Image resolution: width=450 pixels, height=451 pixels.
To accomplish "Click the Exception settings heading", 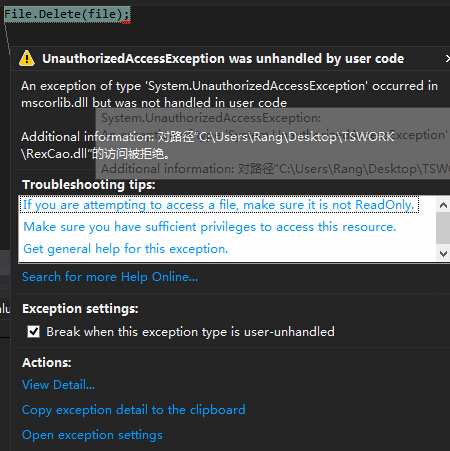I will click(x=80, y=308).
